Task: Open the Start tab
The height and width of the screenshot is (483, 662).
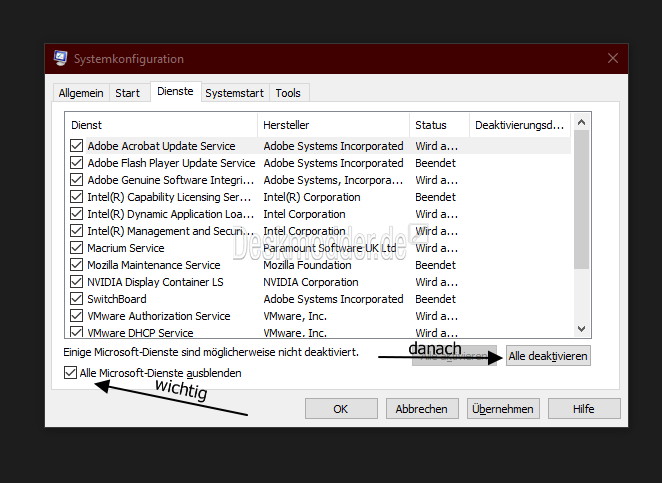Action: pyautogui.click(x=128, y=93)
